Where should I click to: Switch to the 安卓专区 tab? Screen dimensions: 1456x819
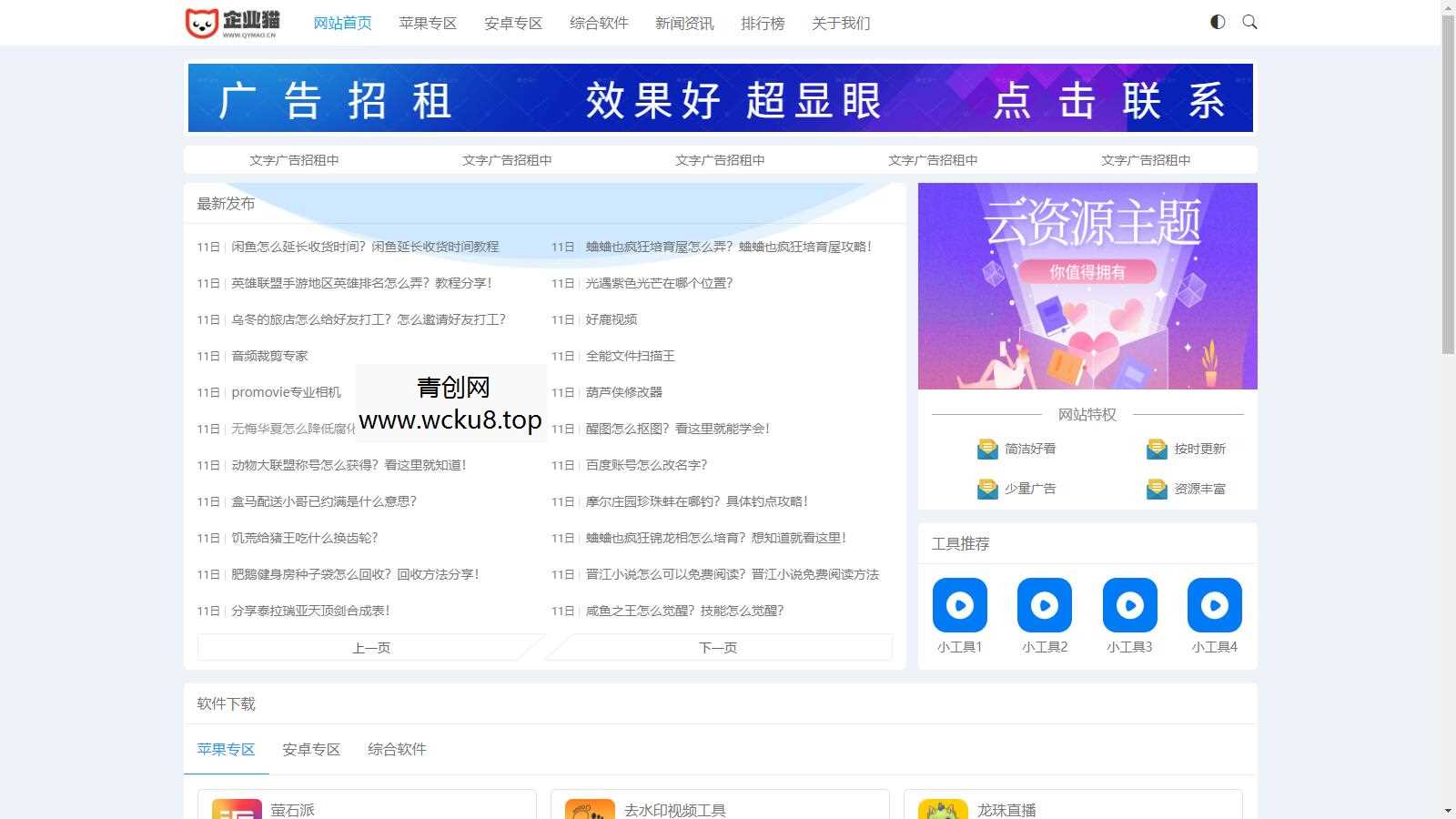point(309,749)
